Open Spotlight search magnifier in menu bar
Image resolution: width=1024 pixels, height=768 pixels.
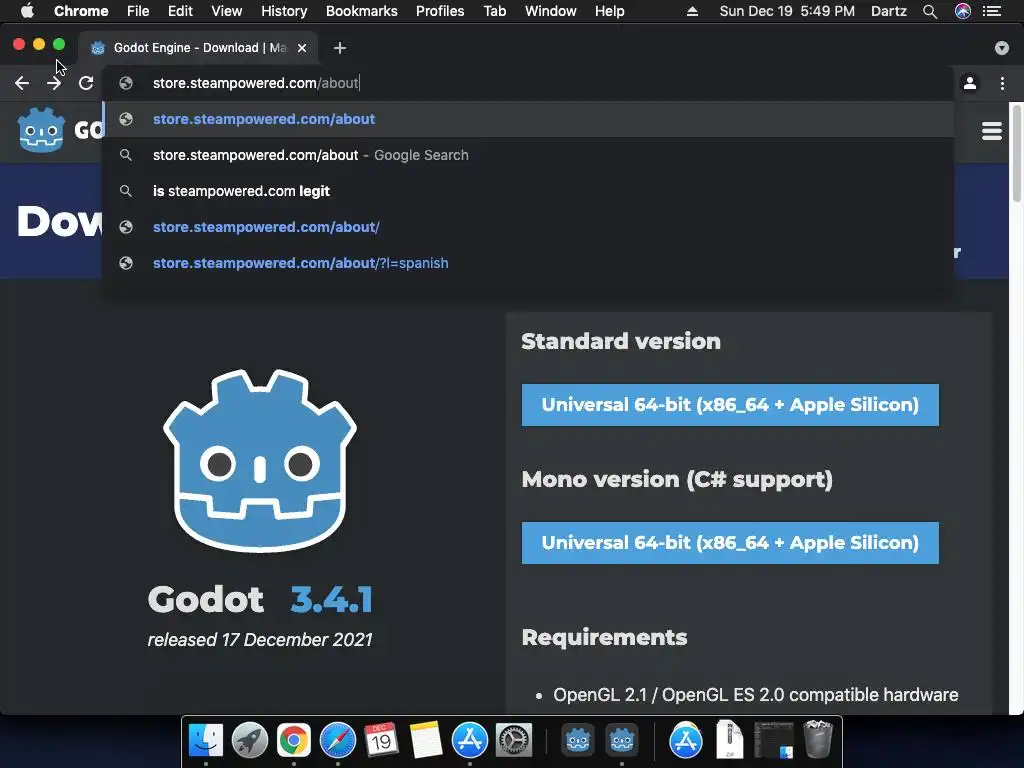pos(930,11)
